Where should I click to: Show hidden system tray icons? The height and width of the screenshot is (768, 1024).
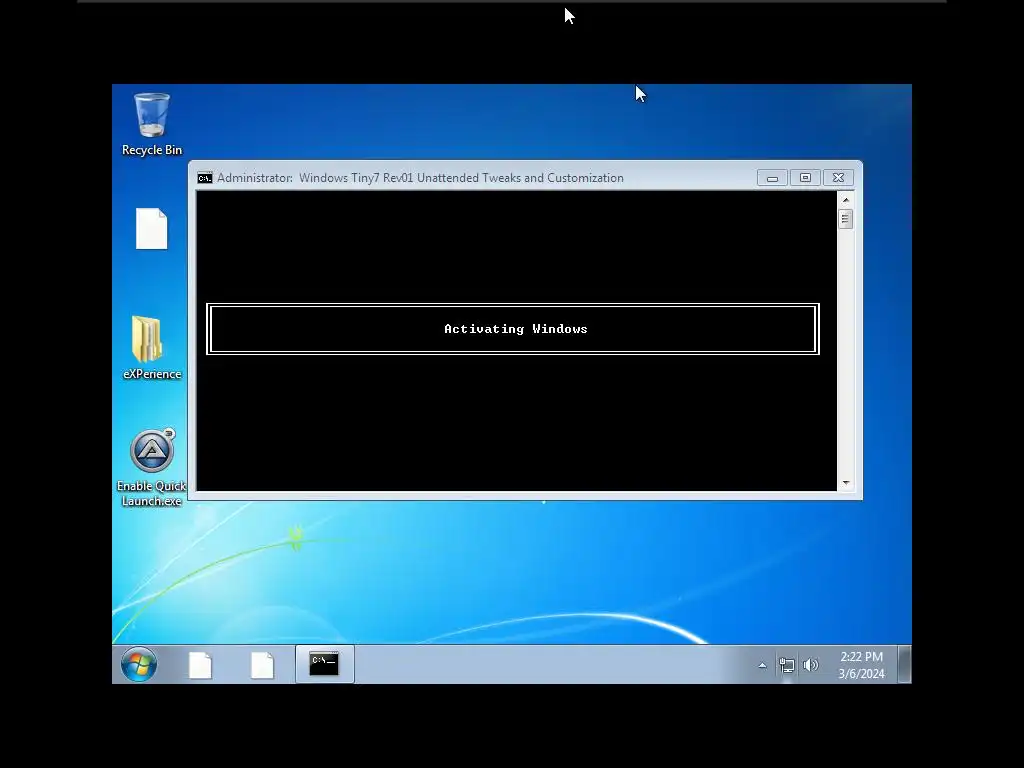coord(762,665)
